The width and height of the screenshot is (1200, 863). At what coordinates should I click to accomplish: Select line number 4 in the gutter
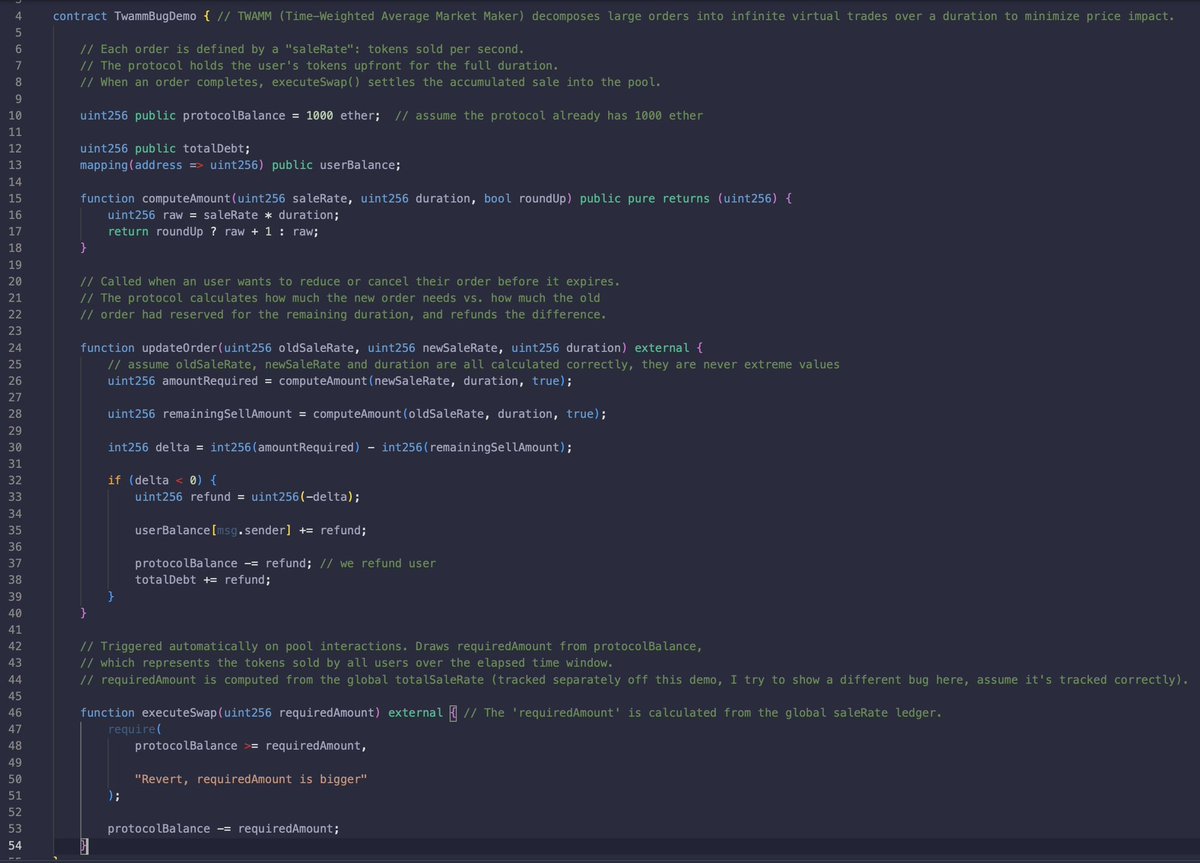(x=19, y=17)
